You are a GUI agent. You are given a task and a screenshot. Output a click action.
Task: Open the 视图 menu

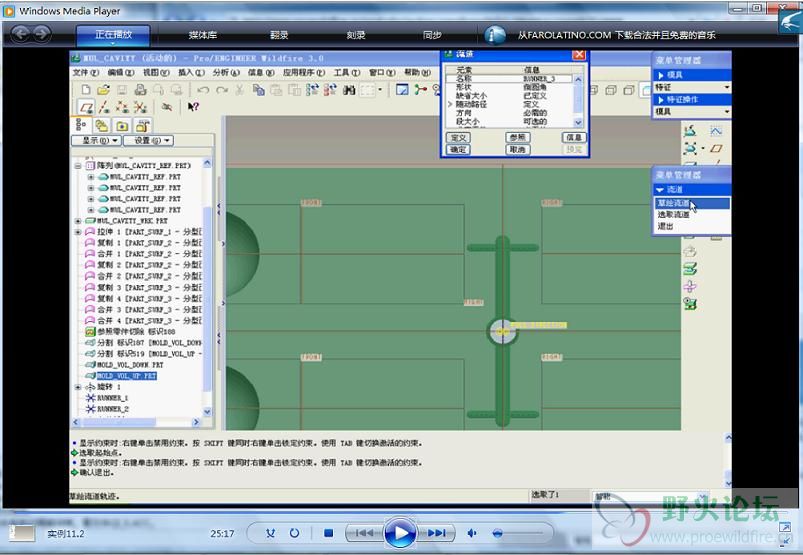156,73
